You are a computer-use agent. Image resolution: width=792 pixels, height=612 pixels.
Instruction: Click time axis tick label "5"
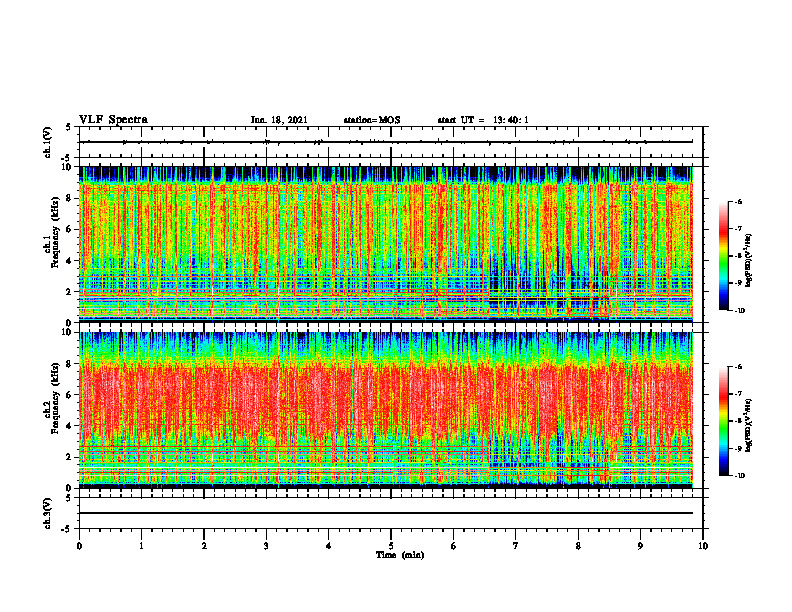click(391, 546)
